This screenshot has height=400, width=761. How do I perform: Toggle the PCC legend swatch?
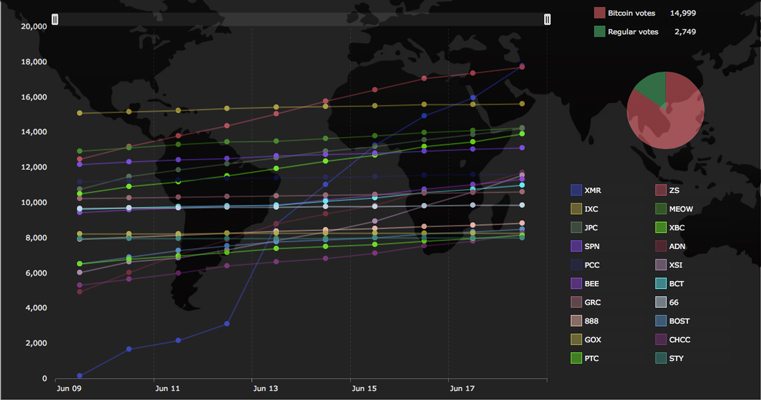coord(576,265)
